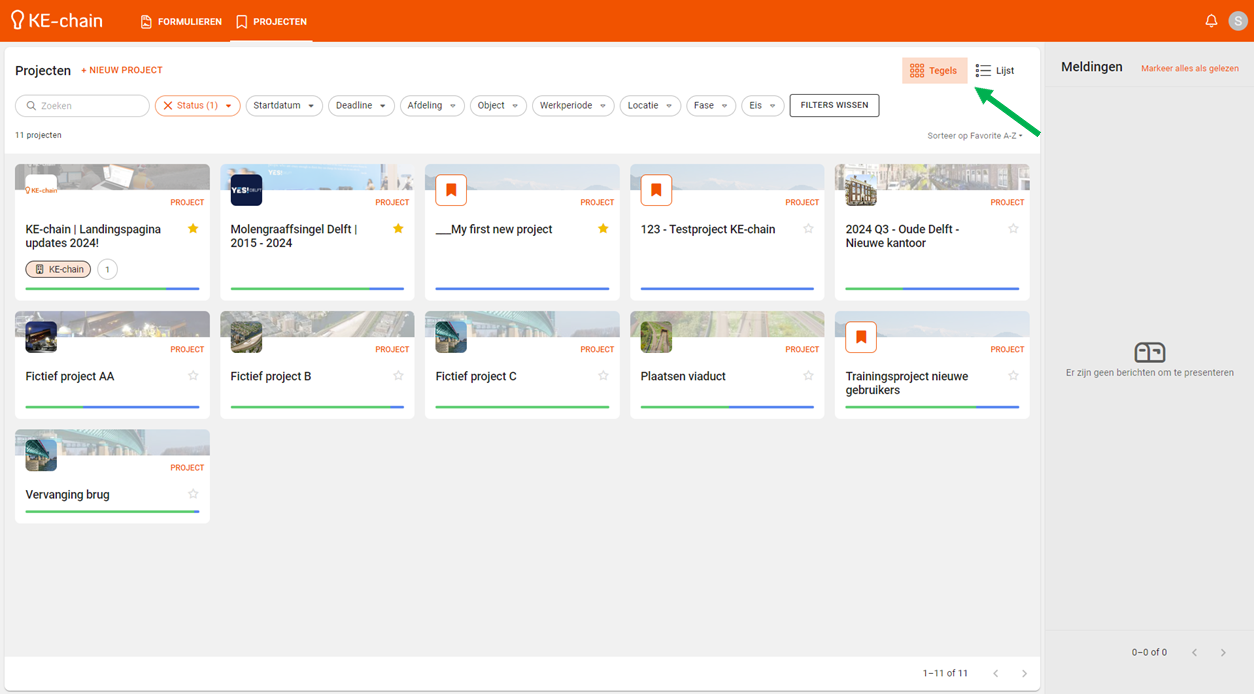The width and height of the screenshot is (1254, 694).
Task: Click the X icon on Status filter
Action: [168, 106]
